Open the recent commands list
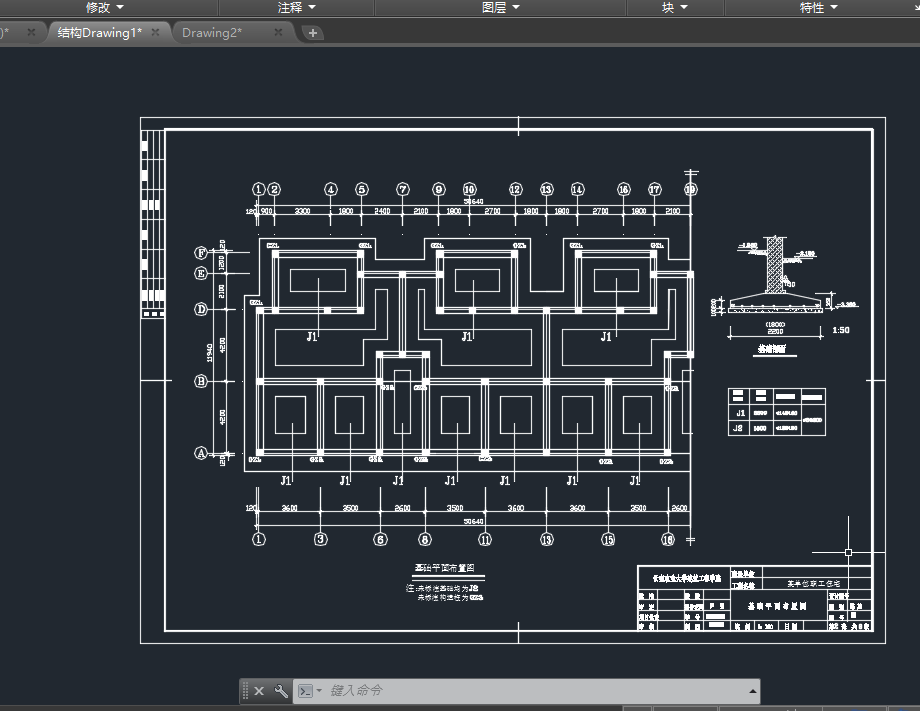920x711 pixels. 310,691
